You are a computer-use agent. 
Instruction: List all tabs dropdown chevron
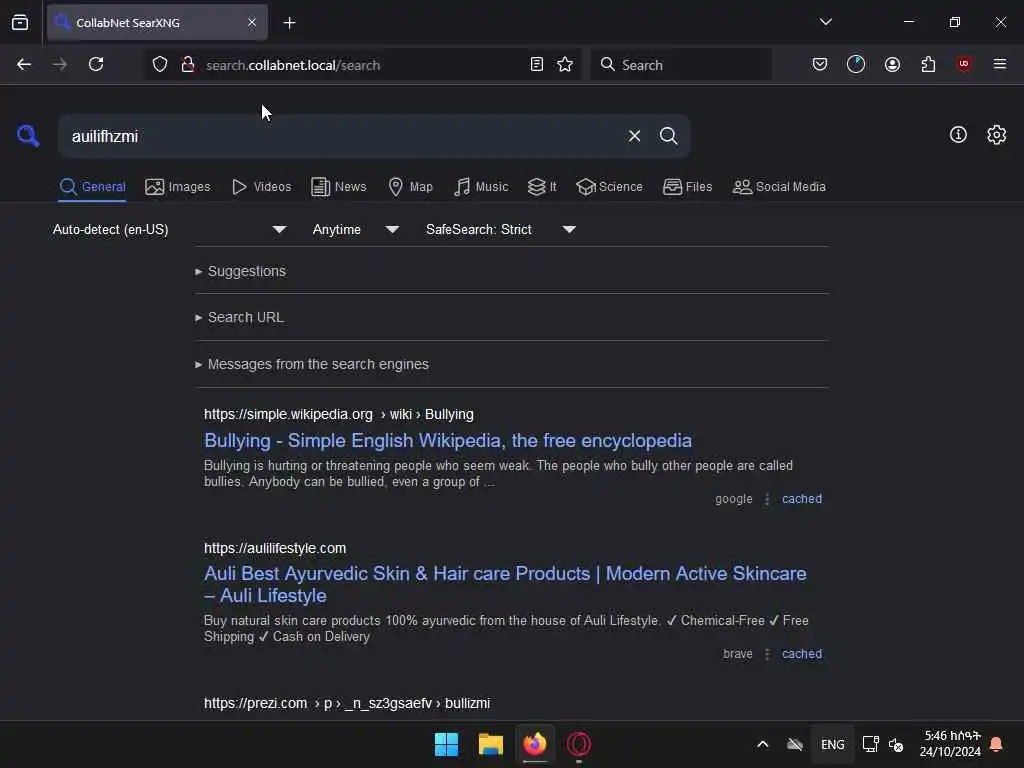tap(825, 22)
